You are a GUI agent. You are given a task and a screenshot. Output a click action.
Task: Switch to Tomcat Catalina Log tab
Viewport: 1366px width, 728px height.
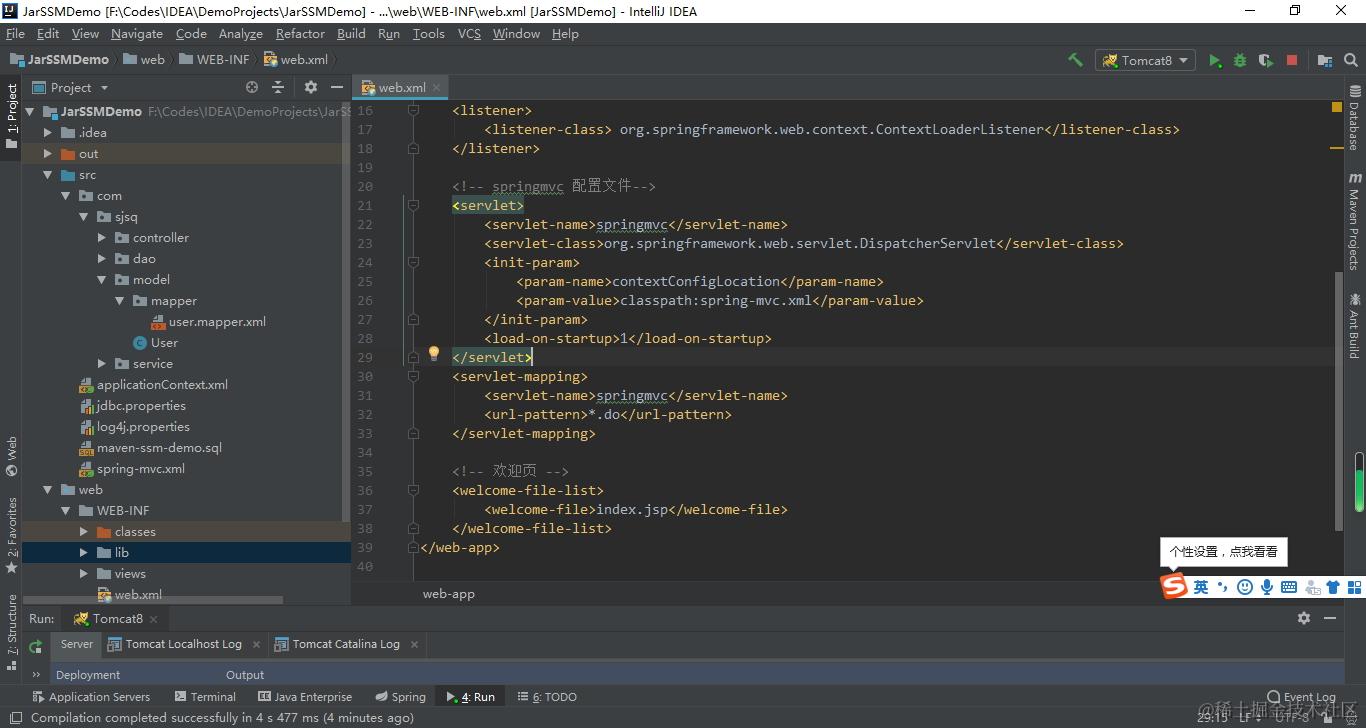click(338, 644)
